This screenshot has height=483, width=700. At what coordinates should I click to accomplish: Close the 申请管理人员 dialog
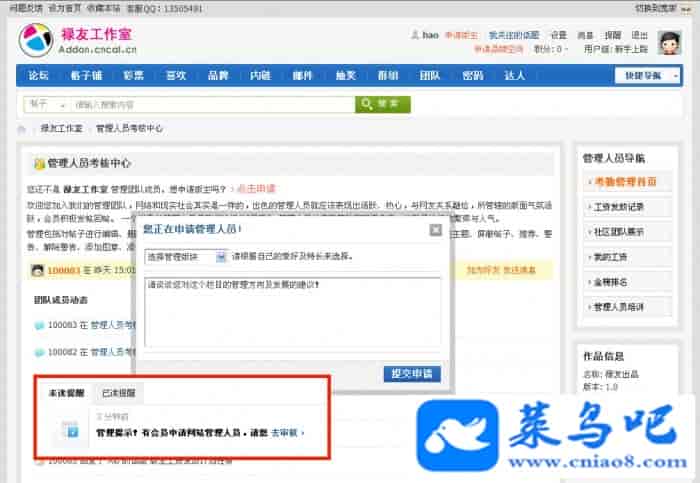pyautogui.click(x=435, y=230)
